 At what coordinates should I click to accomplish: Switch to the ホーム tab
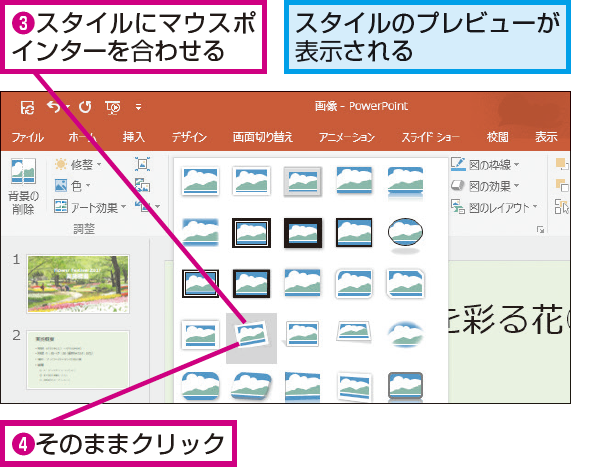(82, 137)
